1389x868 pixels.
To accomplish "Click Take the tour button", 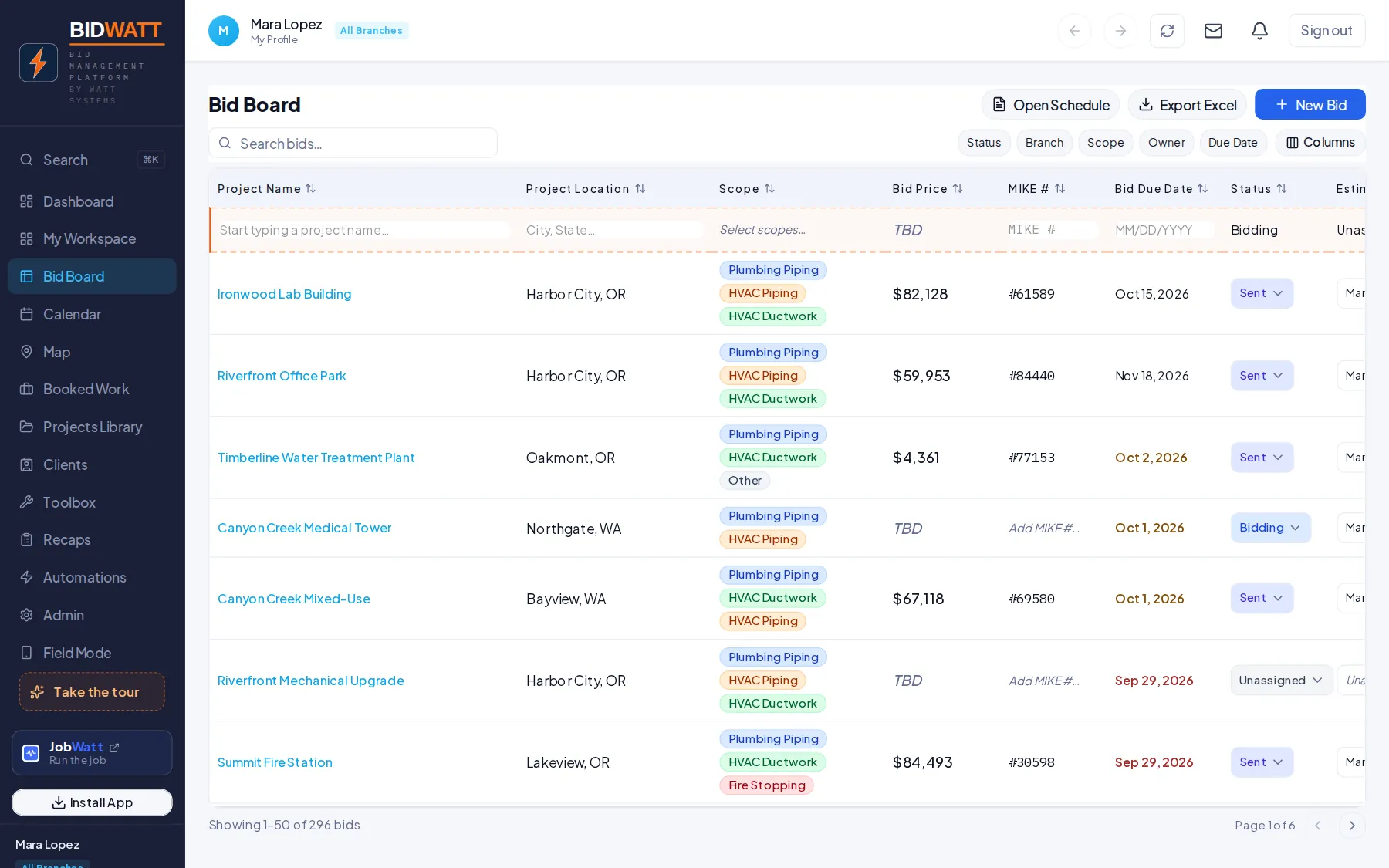I will click(92, 692).
